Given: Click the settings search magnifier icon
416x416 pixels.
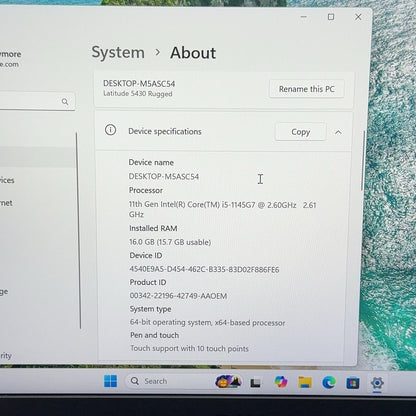Looking at the screenshot, I should tap(65, 102).
